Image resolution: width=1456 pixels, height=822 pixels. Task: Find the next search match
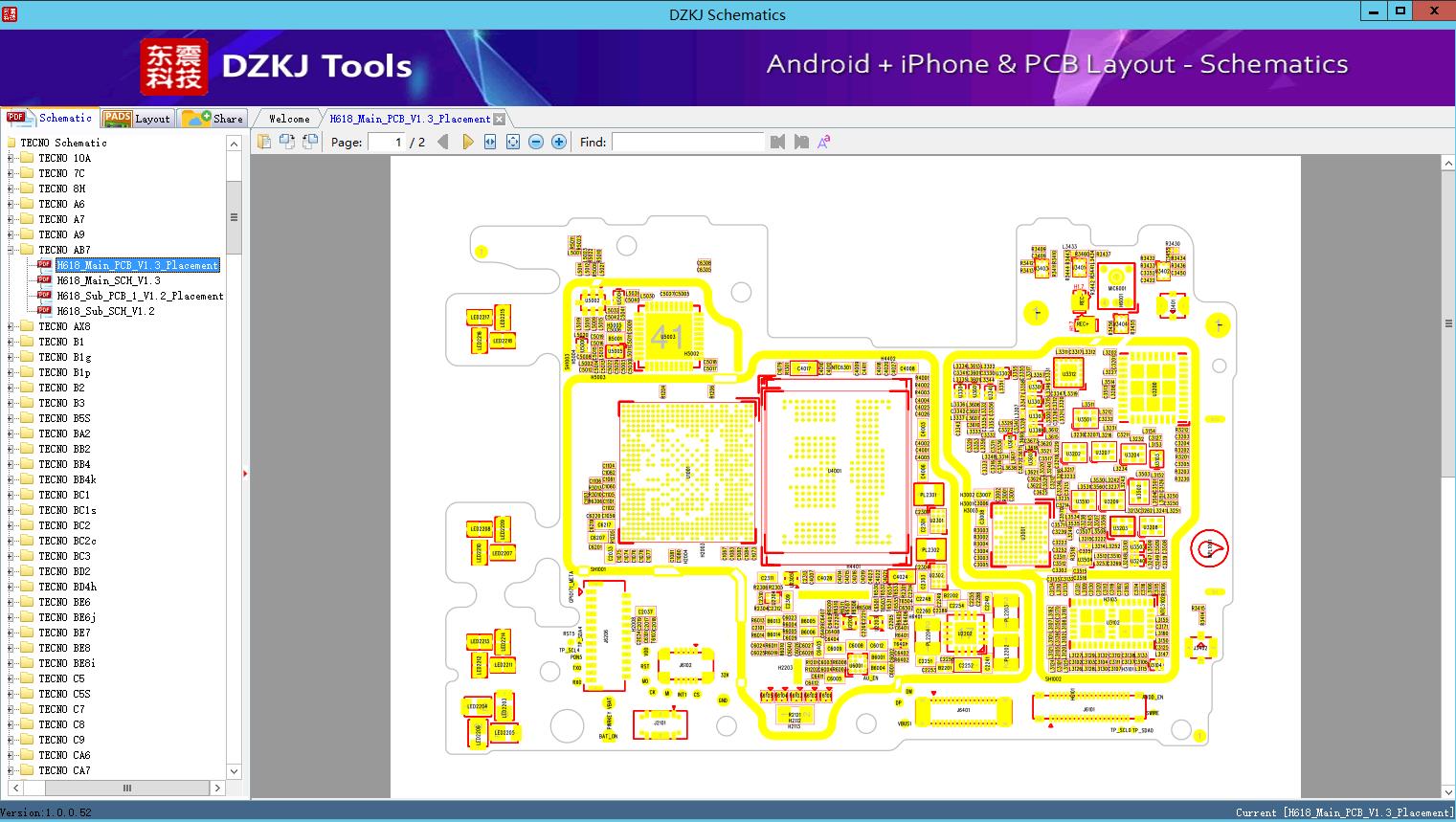tap(800, 142)
